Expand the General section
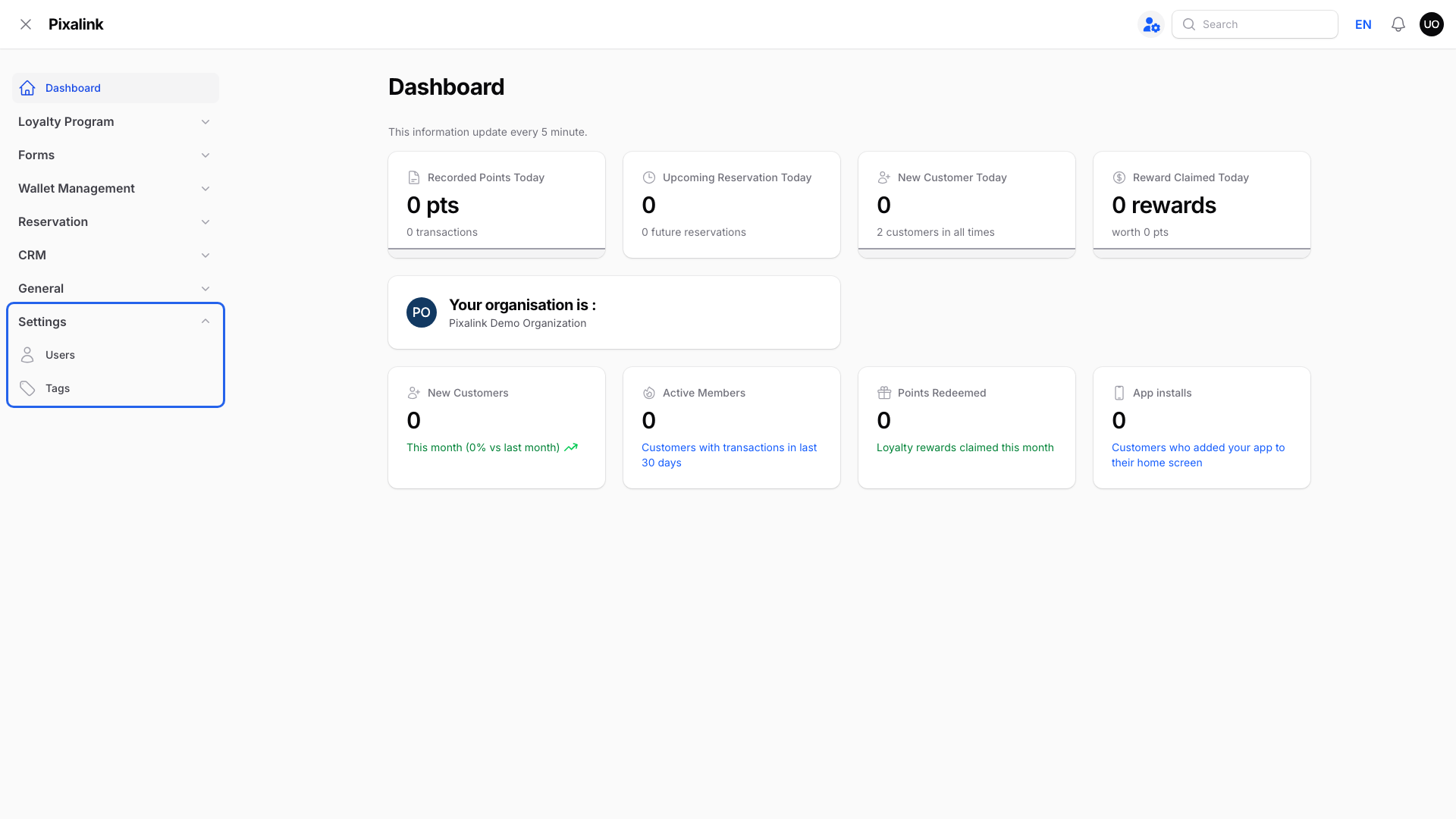1456x819 pixels. click(115, 288)
